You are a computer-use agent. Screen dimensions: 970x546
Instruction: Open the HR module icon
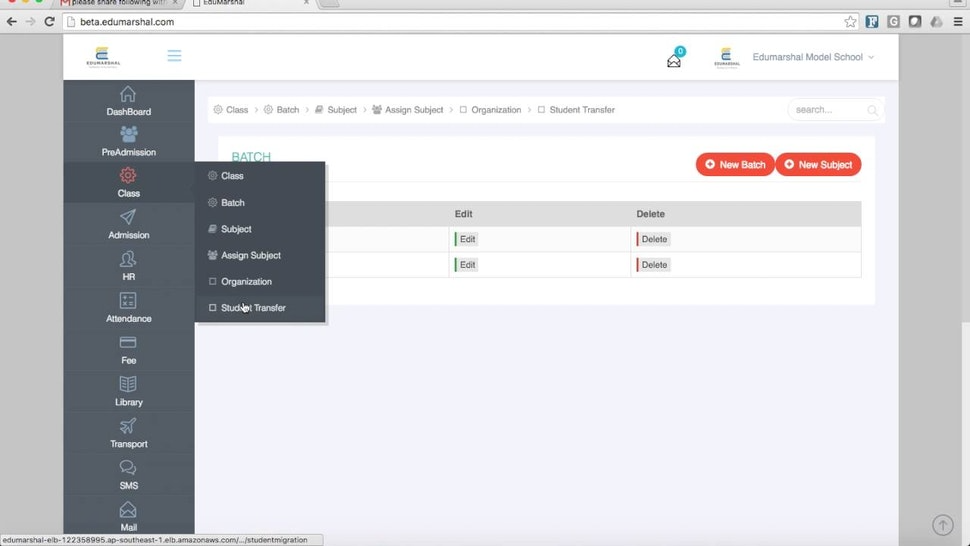click(x=128, y=258)
